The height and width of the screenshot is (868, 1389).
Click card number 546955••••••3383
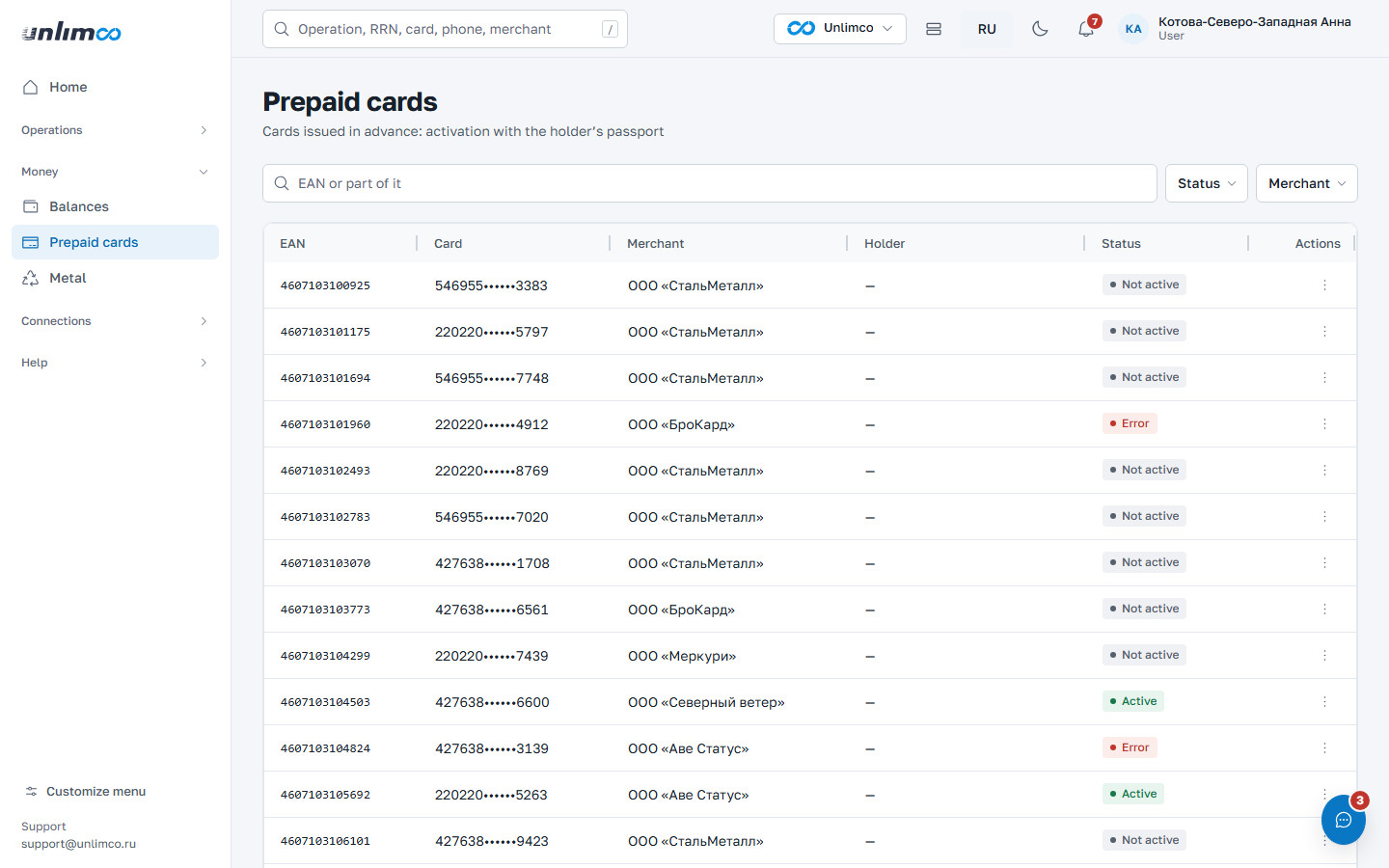tap(491, 285)
